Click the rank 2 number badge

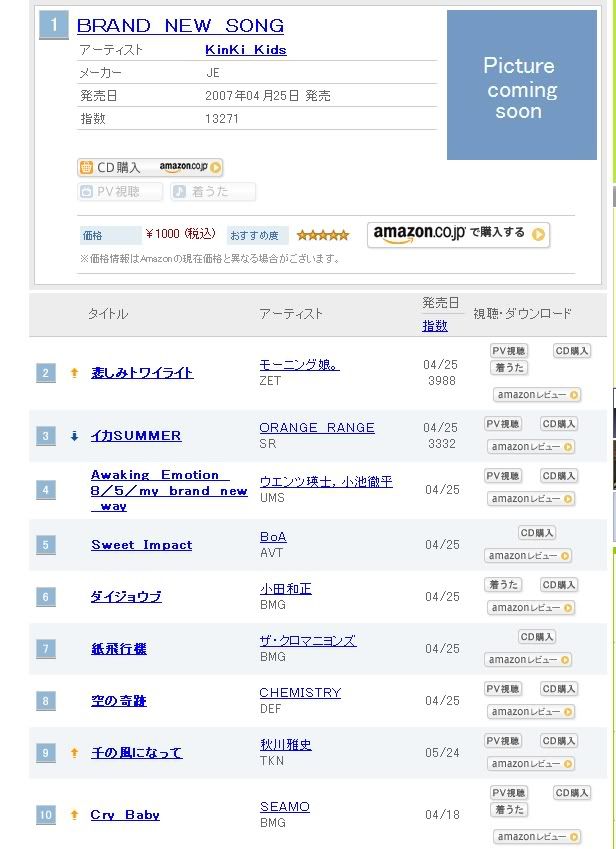[x=46, y=373]
